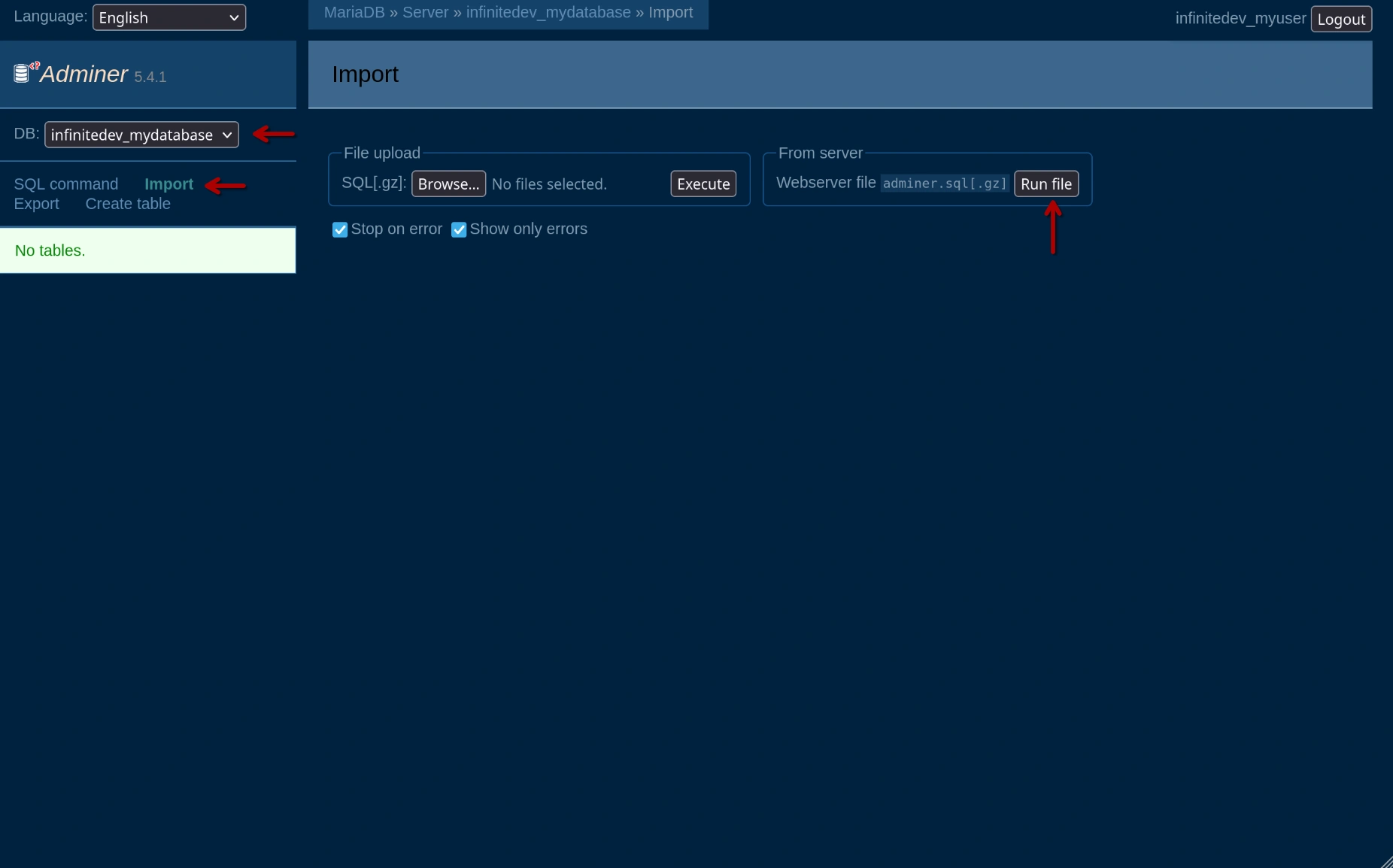Open the DB selector showing infinitedev_mydatabase
Screen dimensions: 1393x868
pos(140,135)
